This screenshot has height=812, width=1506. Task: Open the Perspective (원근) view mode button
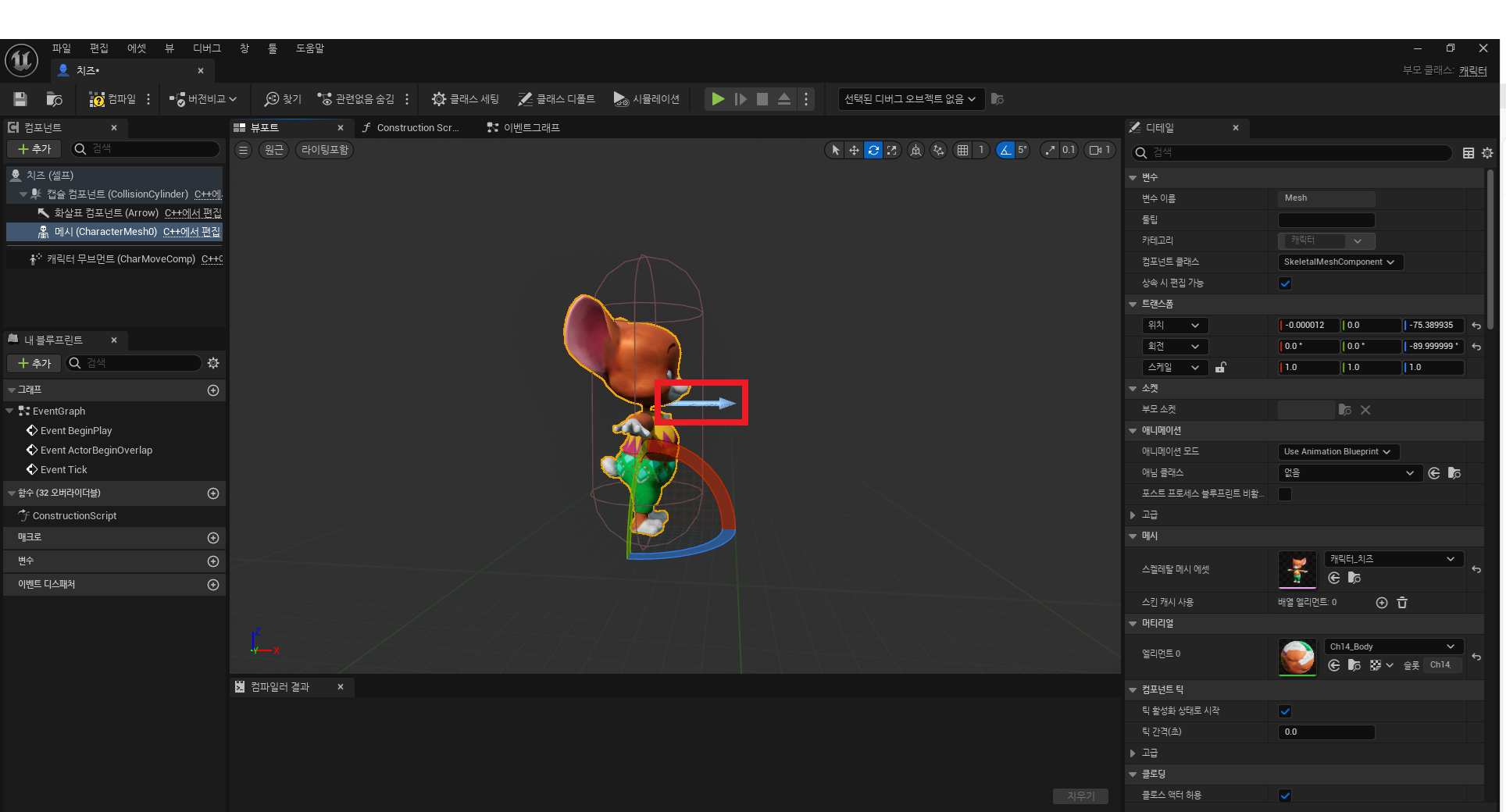coord(273,150)
